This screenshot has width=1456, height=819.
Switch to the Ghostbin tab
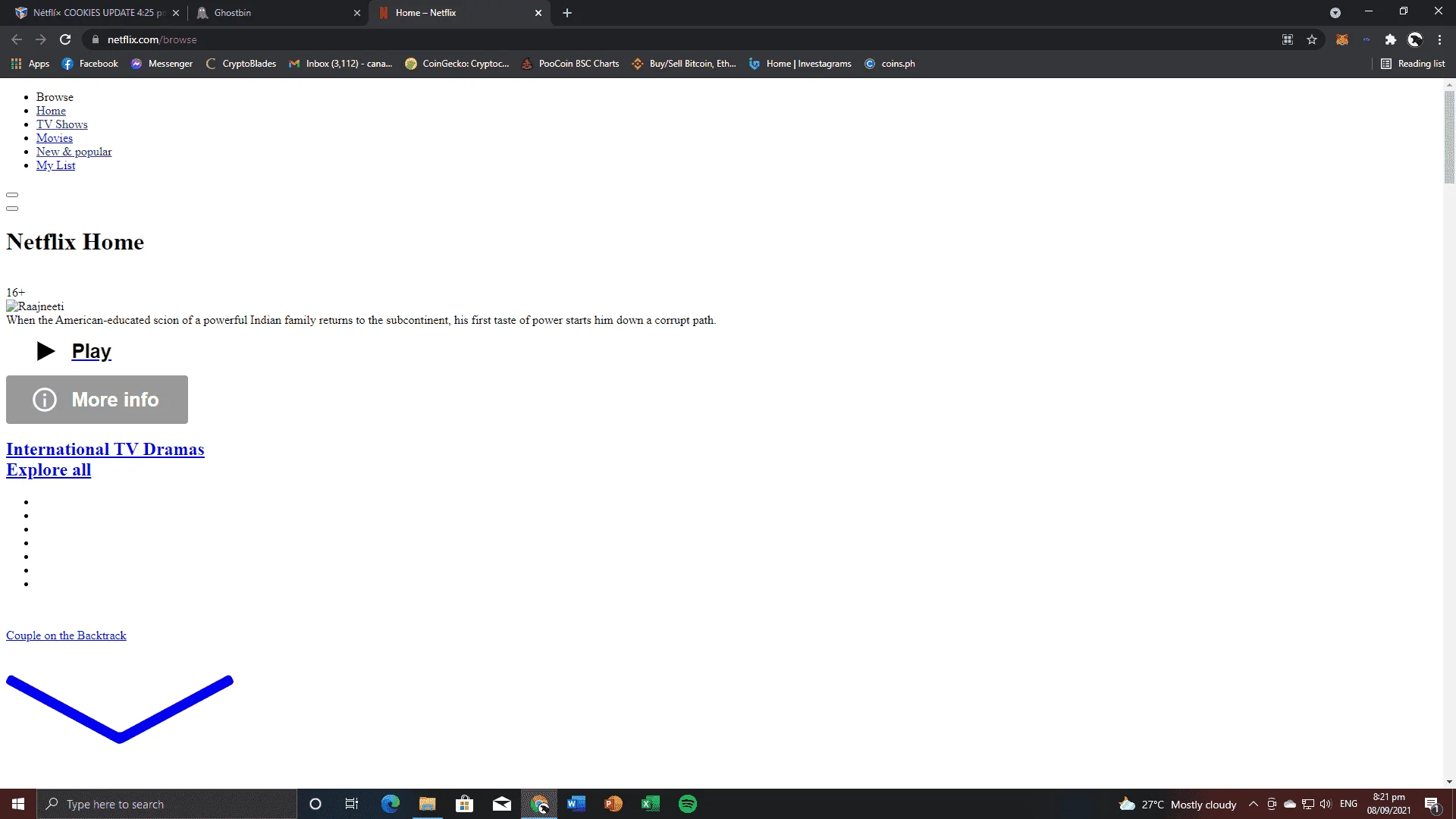click(277, 13)
